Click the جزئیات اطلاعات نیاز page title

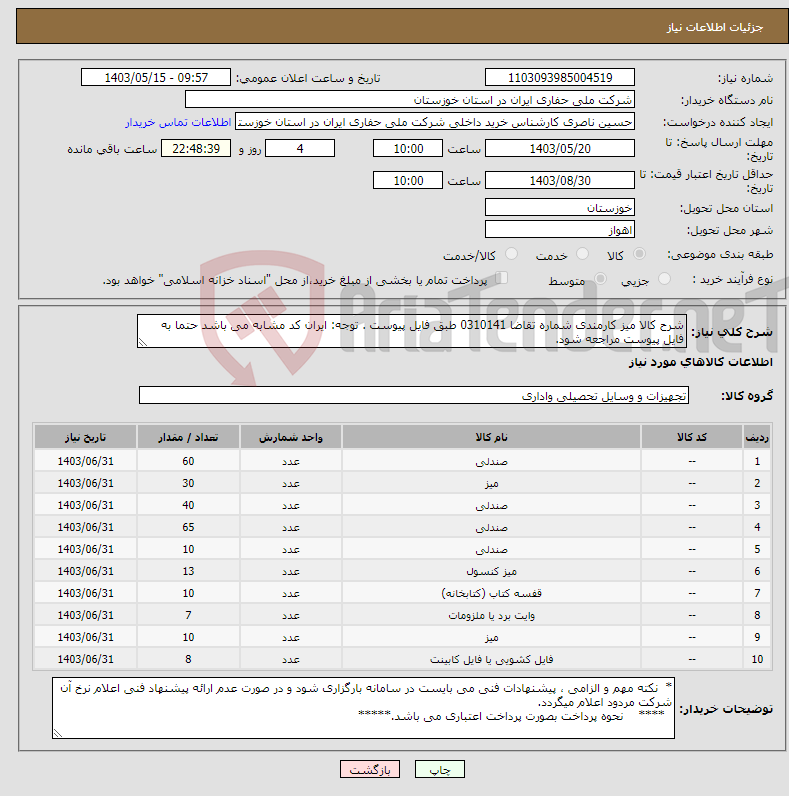(x=715, y=27)
